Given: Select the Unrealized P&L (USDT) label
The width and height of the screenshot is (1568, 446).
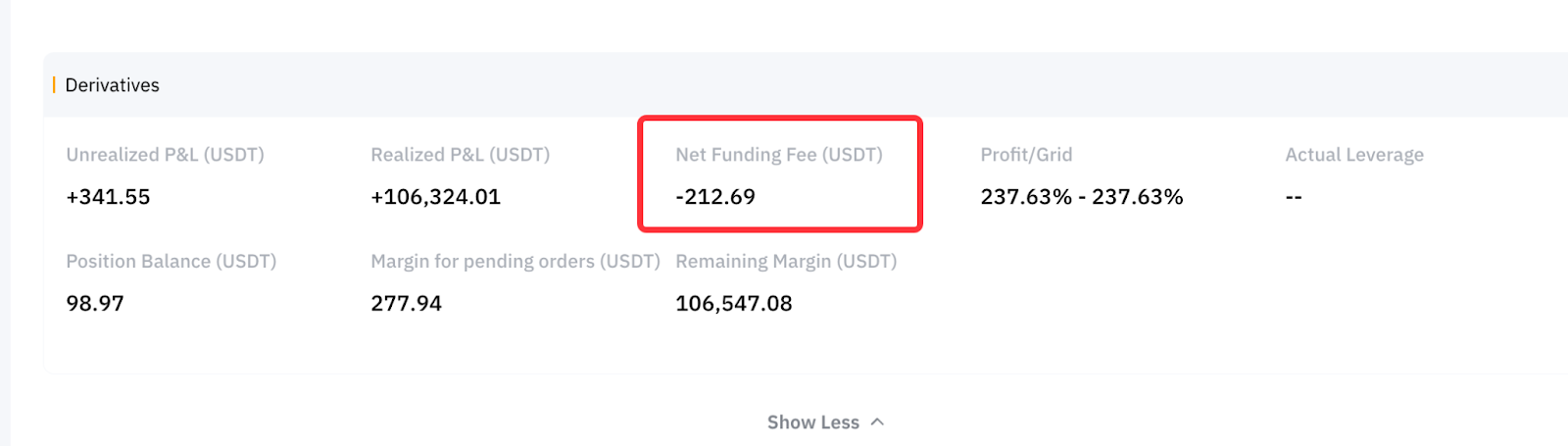Looking at the screenshot, I should pyautogui.click(x=165, y=155).
